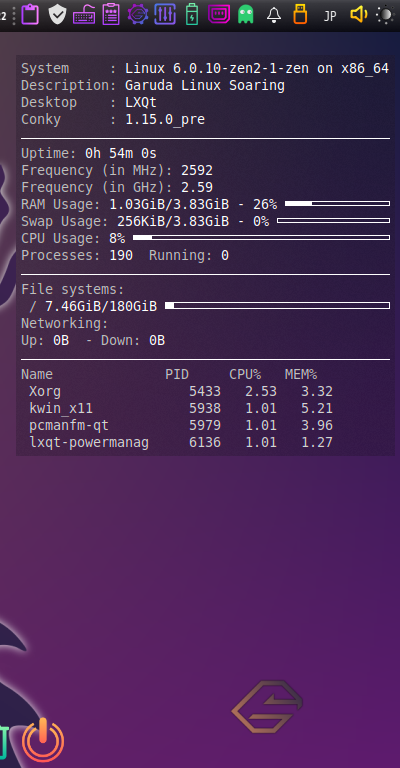The image size is (400, 768).
Task: Open the purple clipboard tray icon
Action: pos(30,15)
